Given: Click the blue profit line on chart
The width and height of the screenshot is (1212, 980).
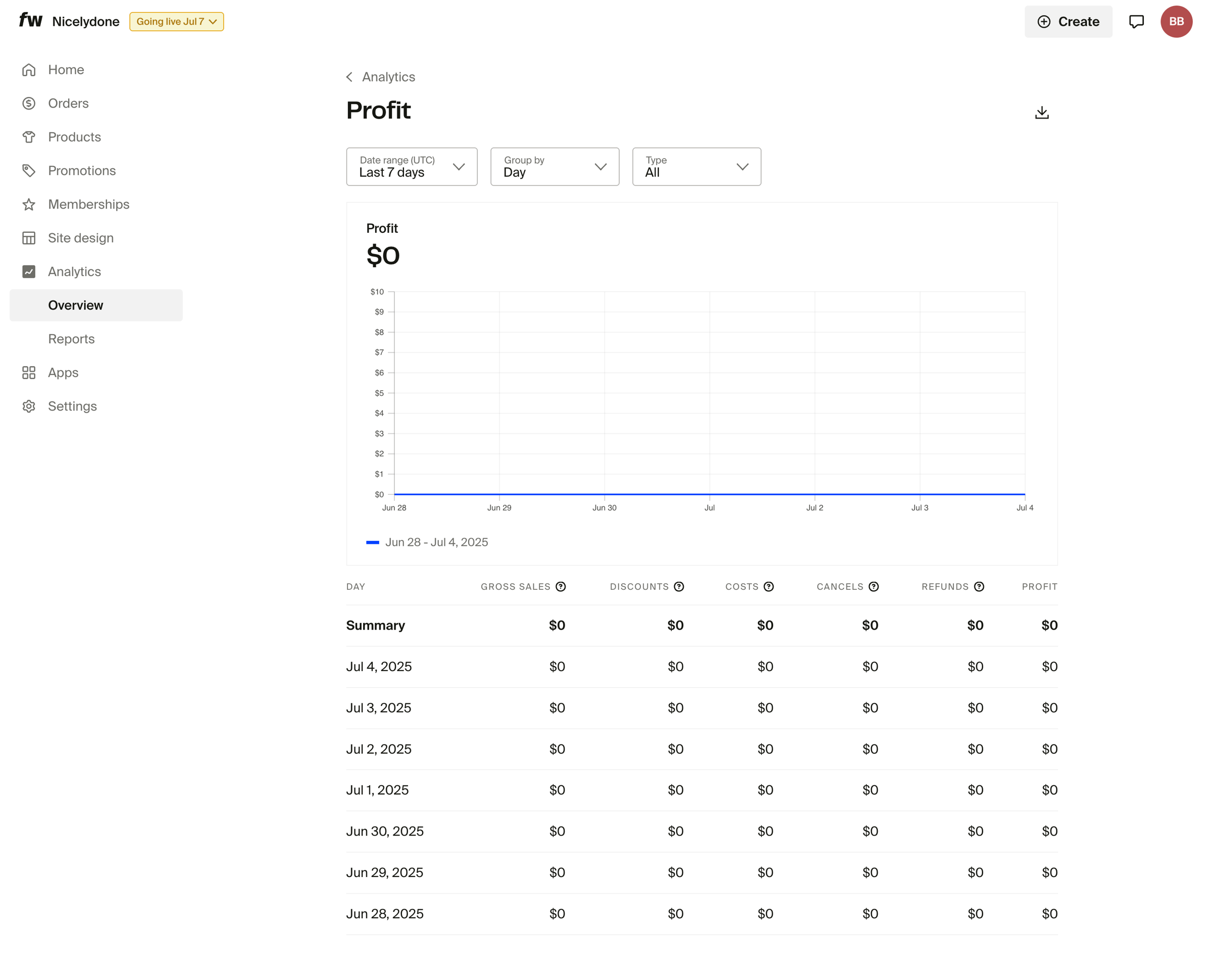Looking at the screenshot, I should click(709, 494).
